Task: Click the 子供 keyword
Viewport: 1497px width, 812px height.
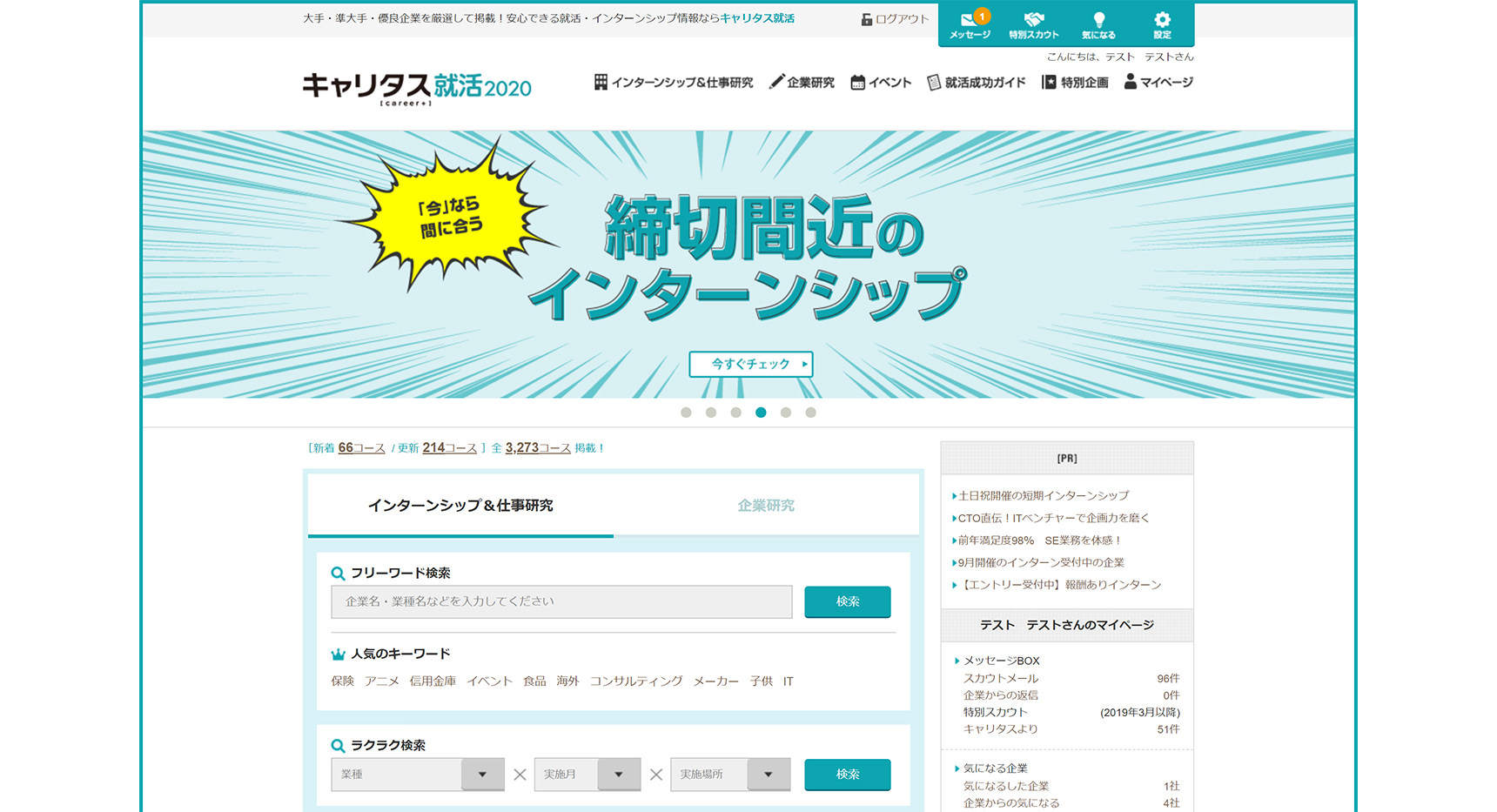Action: click(762, 681)
